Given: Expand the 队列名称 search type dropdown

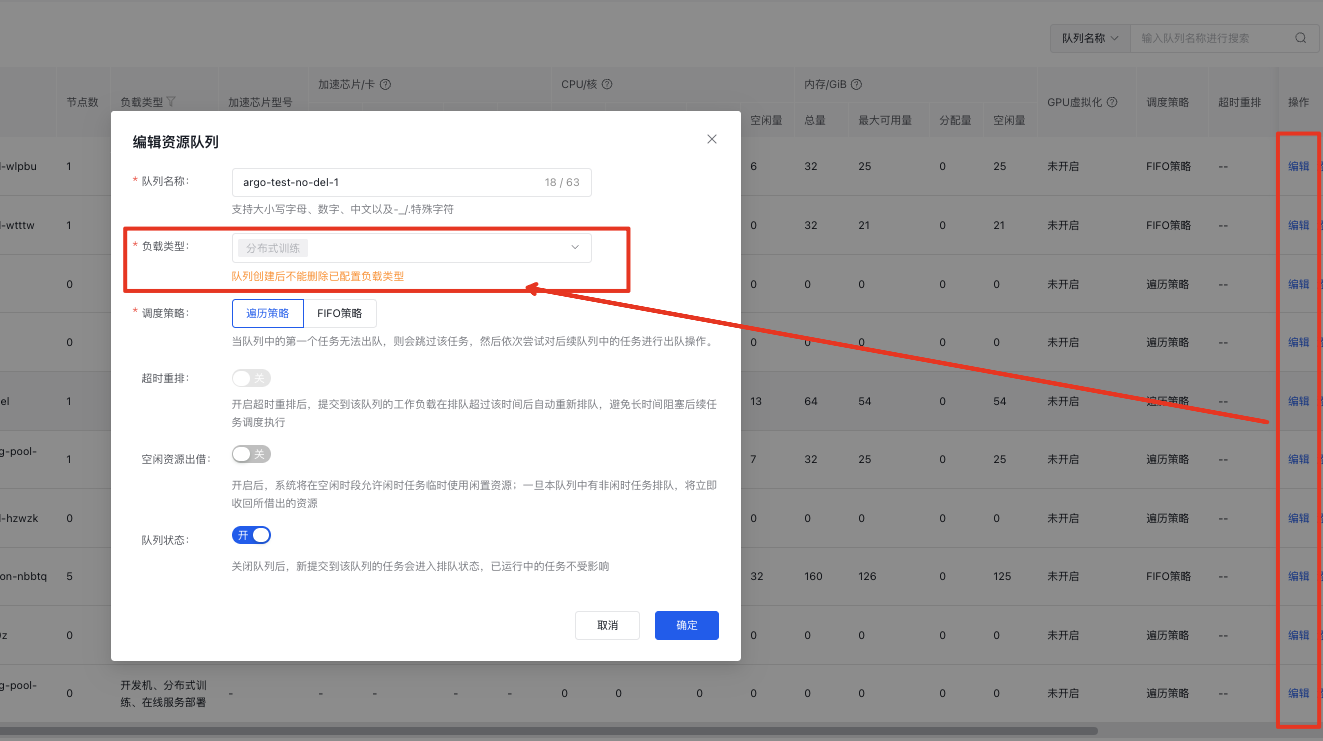Looking at the screenshot, I should point(1089,38).
